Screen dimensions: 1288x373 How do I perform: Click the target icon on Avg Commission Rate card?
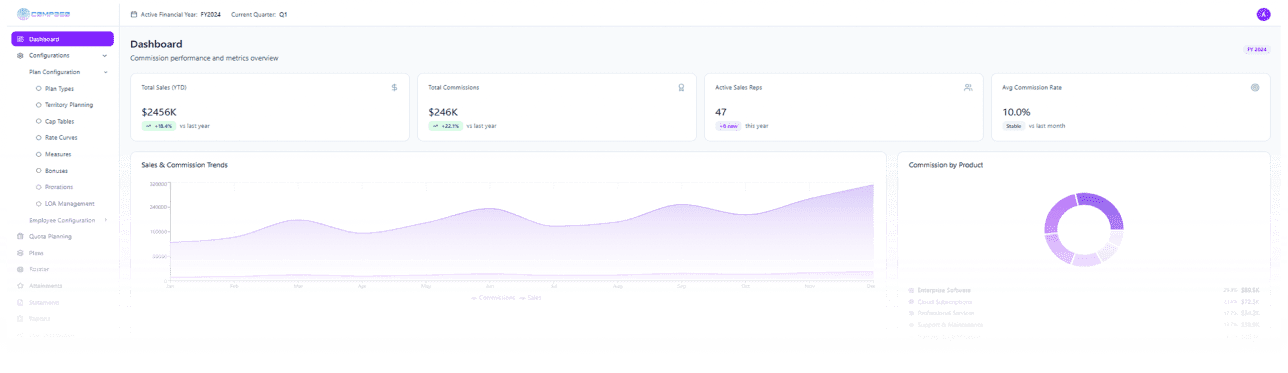(x=1255, y=87)
